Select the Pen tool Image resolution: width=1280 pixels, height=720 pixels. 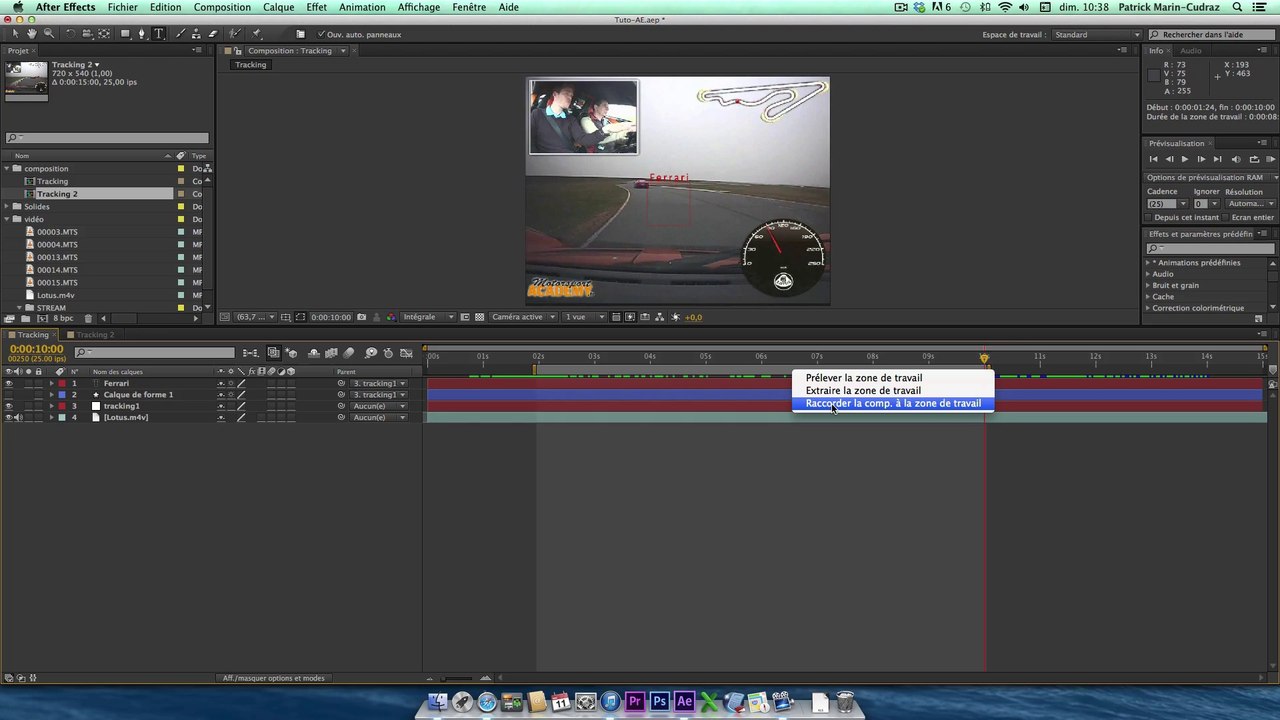click(141, 34)
